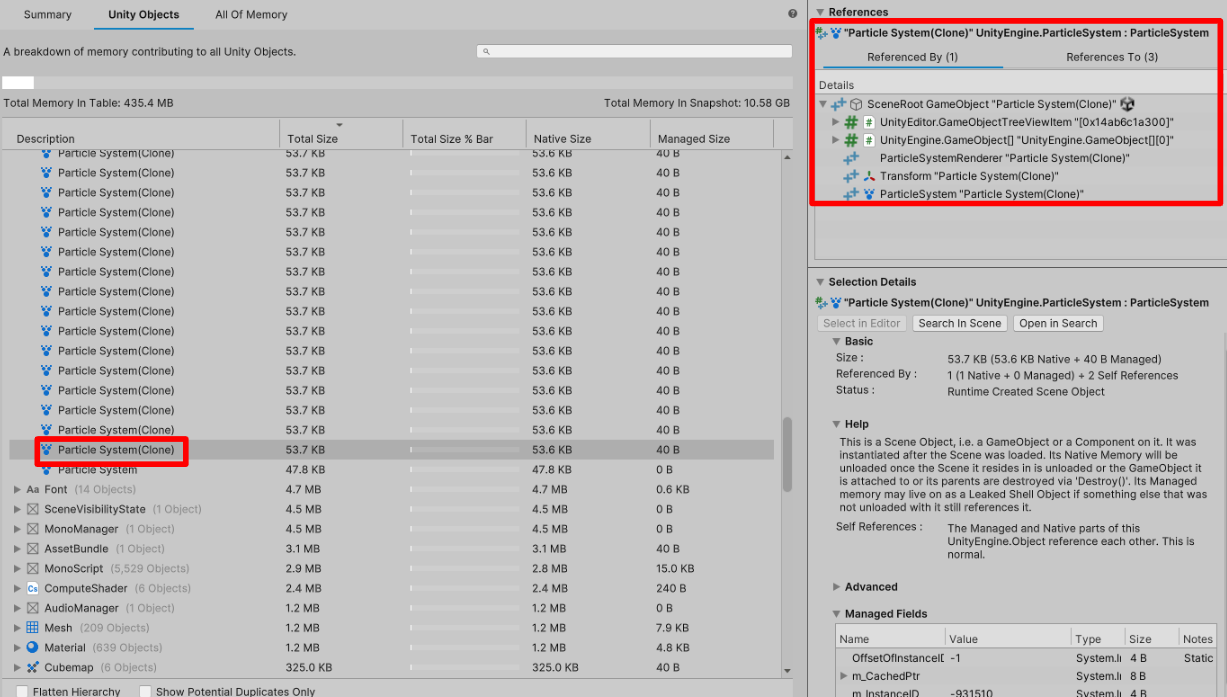Select the highlighted Particle System(Clone) row
The width and height of the screenshot is (1227, 697).
point(392,450)
